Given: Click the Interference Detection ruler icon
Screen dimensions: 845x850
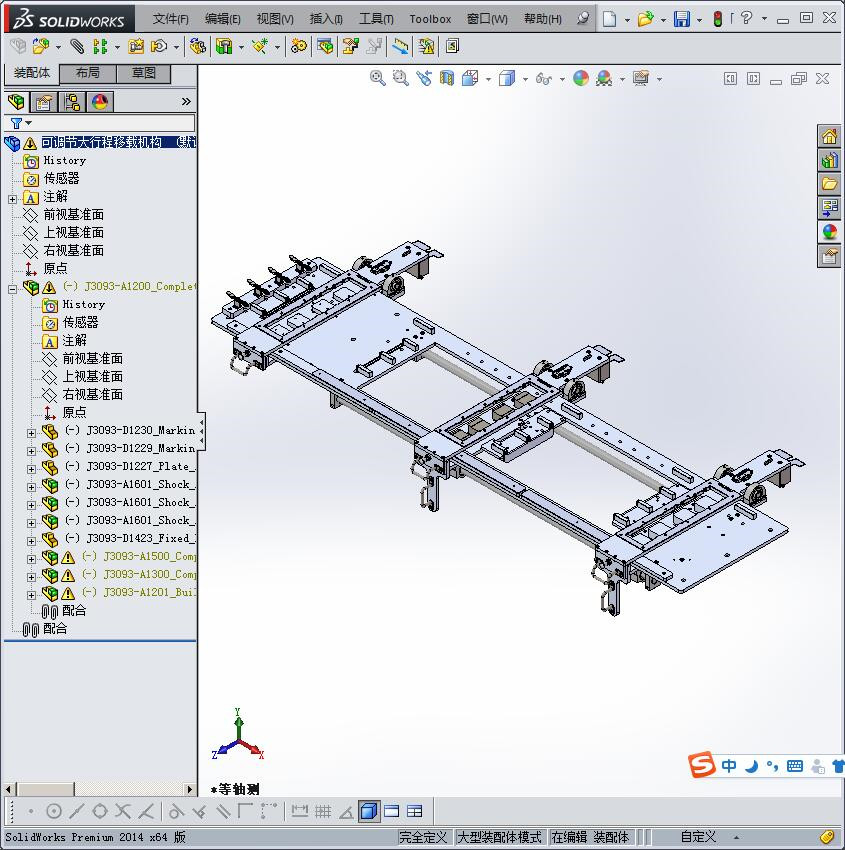Looking at the screenshot, I should (400, 47).
